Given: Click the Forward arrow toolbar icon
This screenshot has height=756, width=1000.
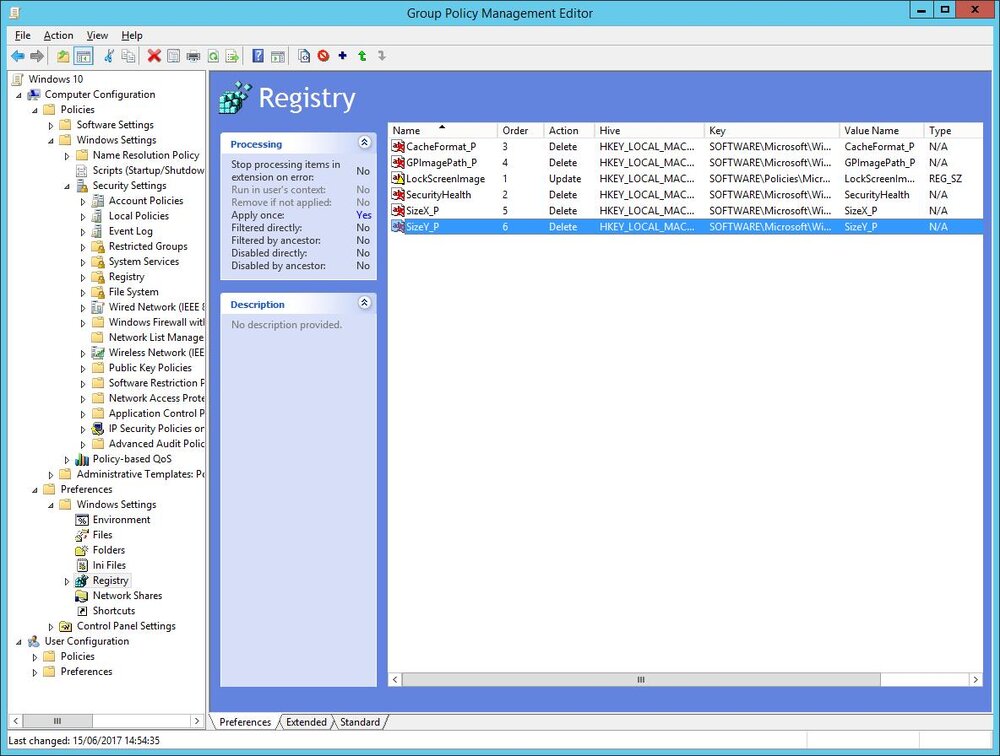Looking at the screenshot, I should tap(37, 56).
